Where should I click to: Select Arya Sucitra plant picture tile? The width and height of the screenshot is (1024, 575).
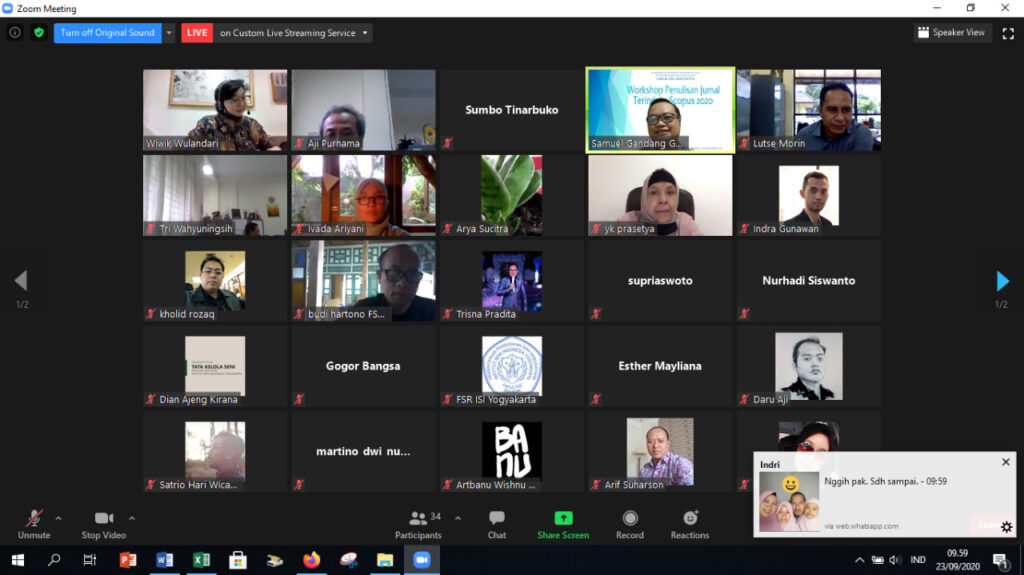(511, 195)
